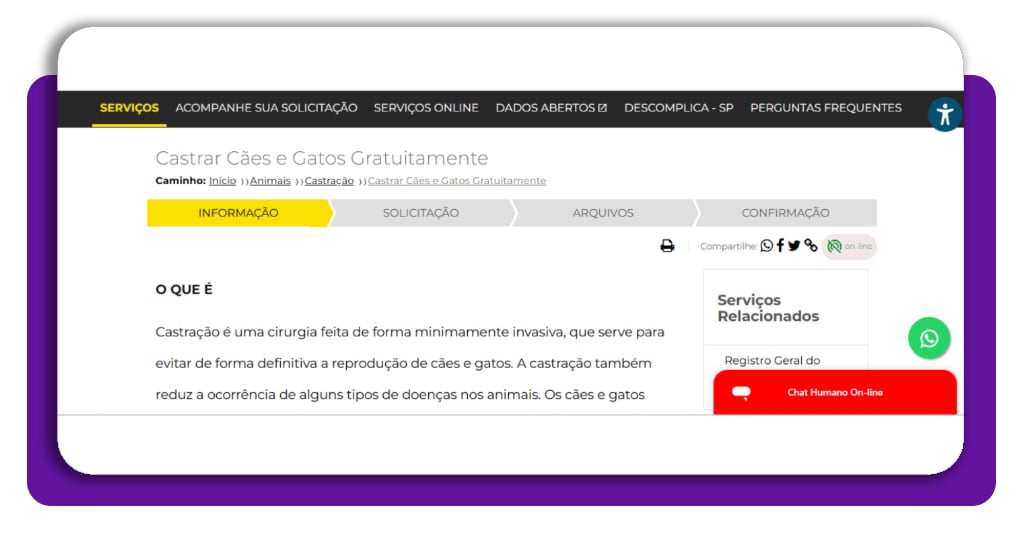This screenshot has height=536, width=1024.
Task: Click the O QUE É heading
Action: (x=184, y=289)
